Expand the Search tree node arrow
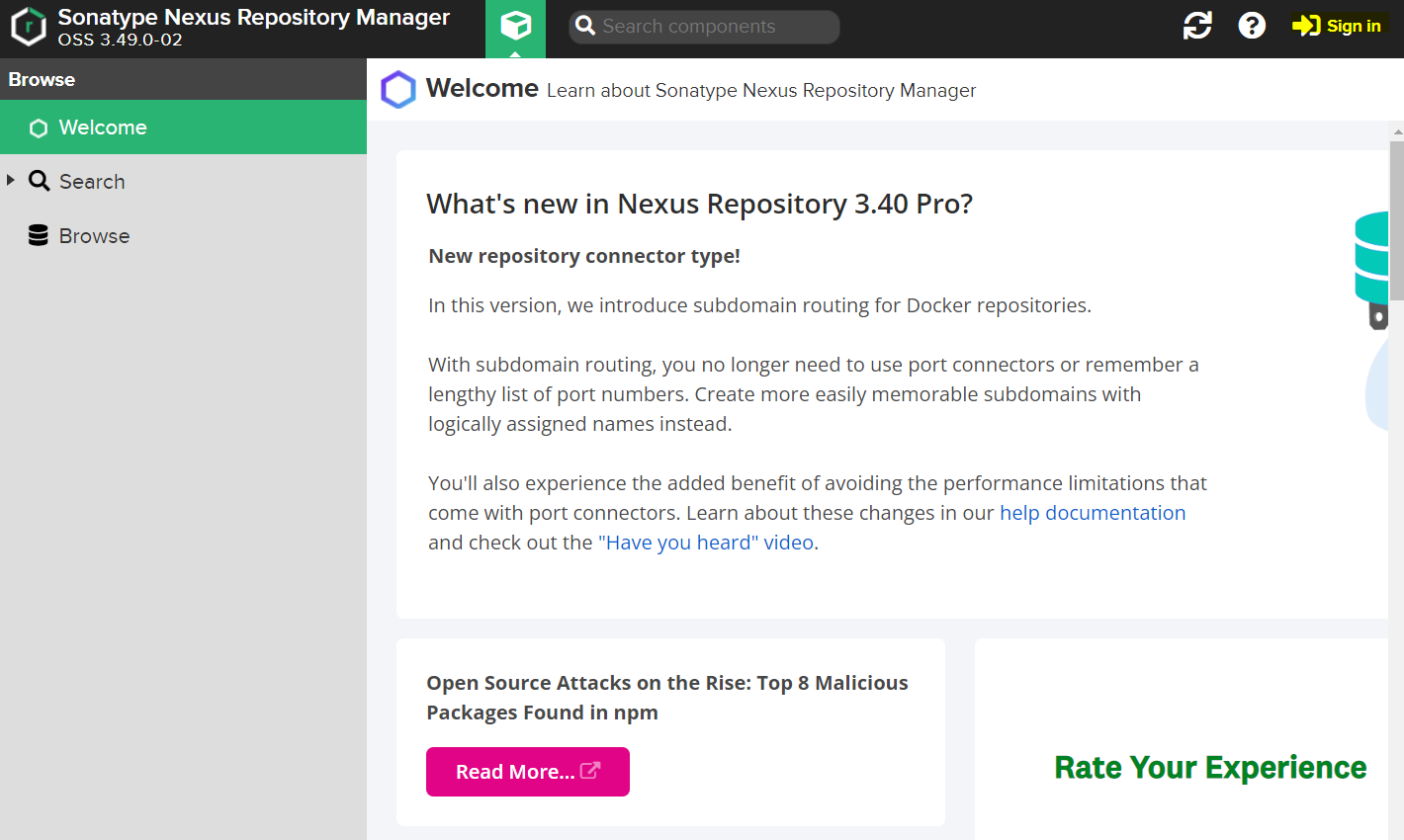1404x840 pixels. point(11,180)
